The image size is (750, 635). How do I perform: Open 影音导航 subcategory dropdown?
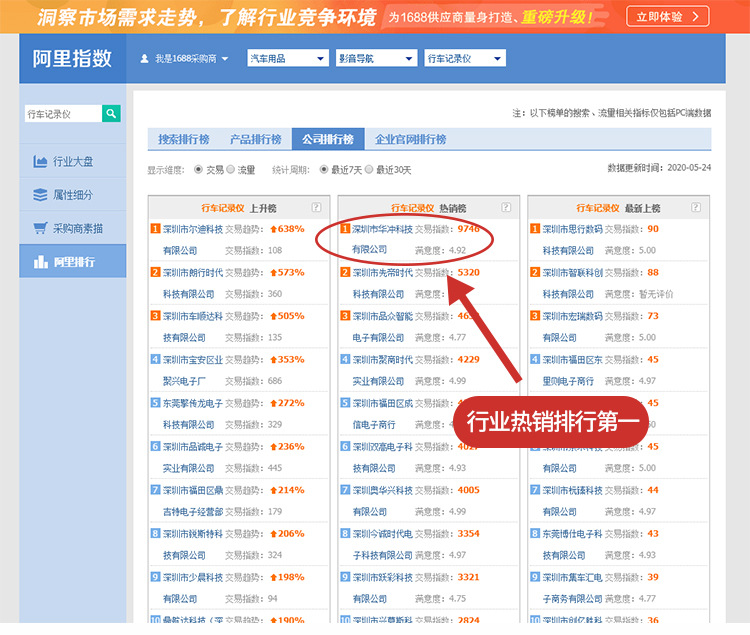click(376, 58)
